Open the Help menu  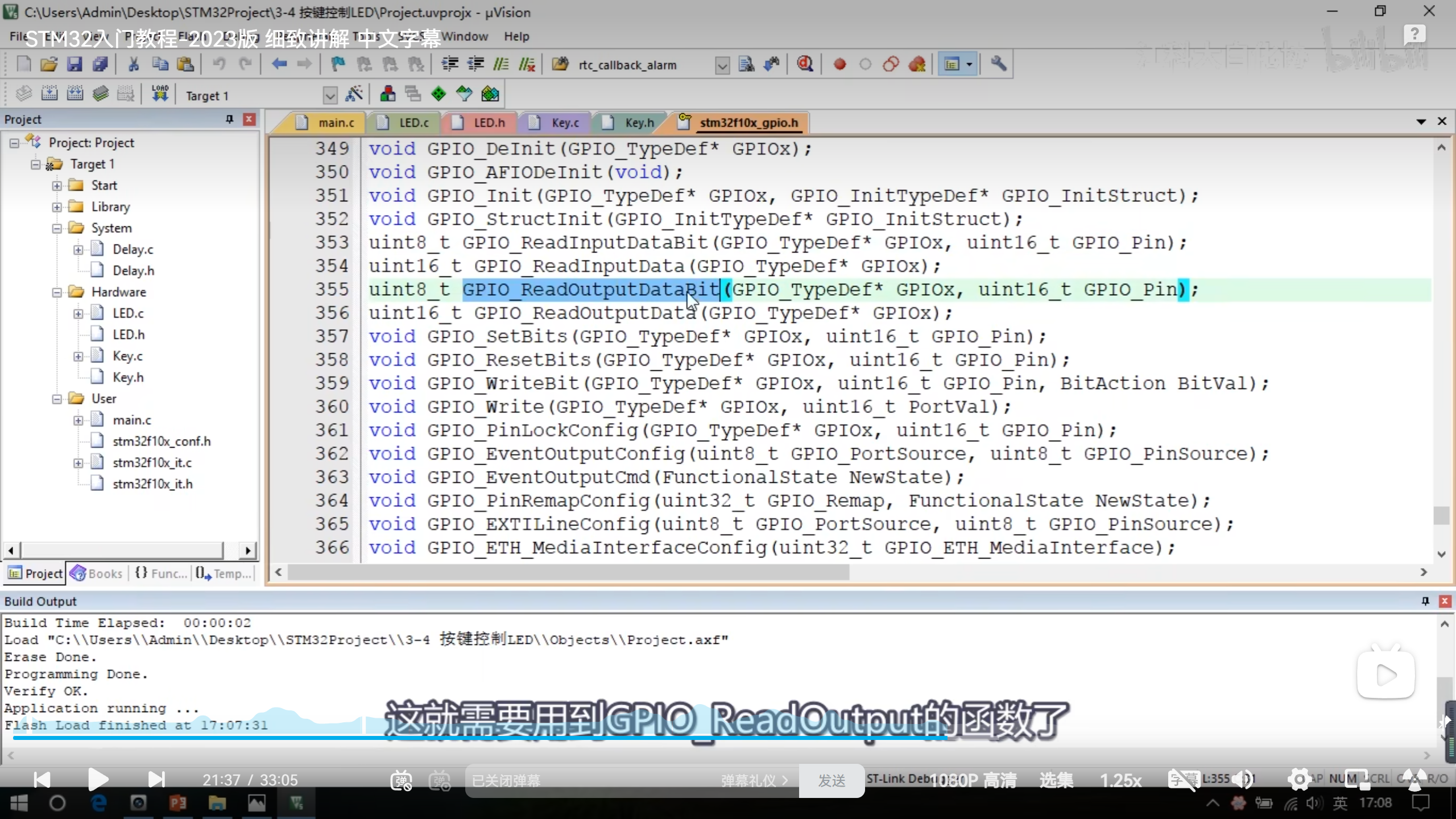(516, 36)
